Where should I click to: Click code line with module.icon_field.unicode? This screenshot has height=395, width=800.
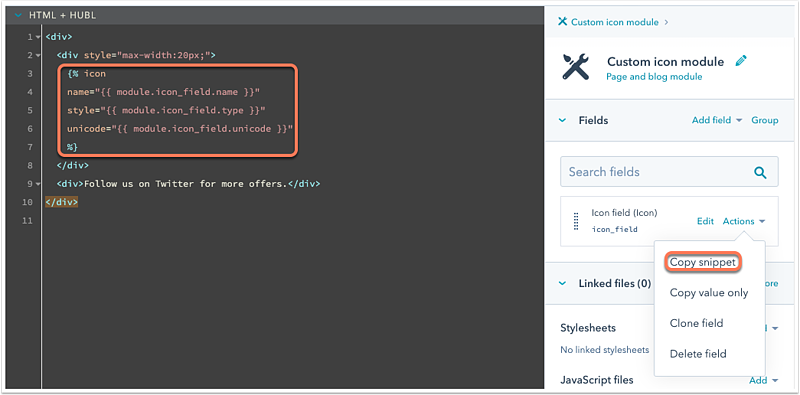pyautogui.click(x=180, y=129)
